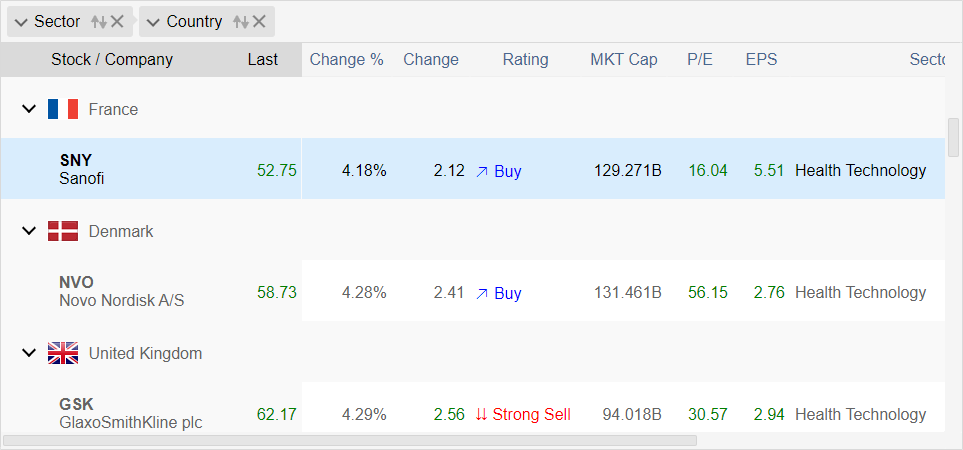This screenshot has width=963, height=450.
Task: Sort by Change % column header
Action: (346, 60)
